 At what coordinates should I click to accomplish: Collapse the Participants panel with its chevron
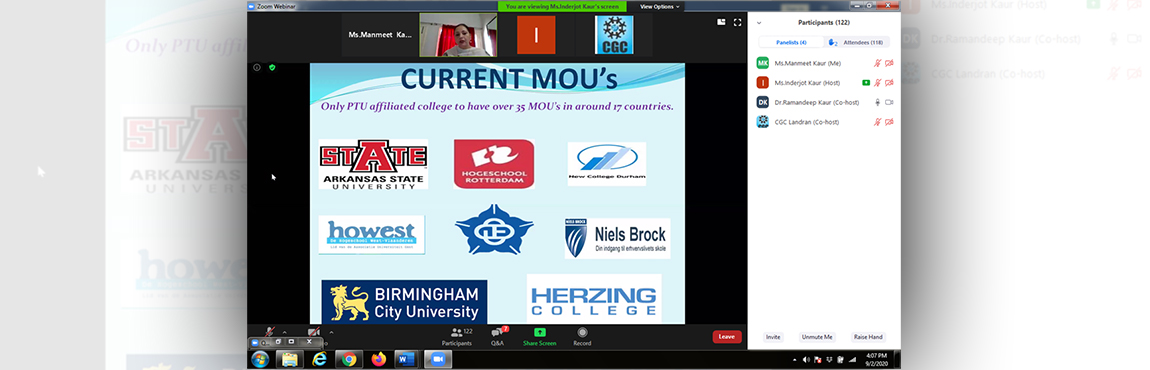click(x=759, y=23)
